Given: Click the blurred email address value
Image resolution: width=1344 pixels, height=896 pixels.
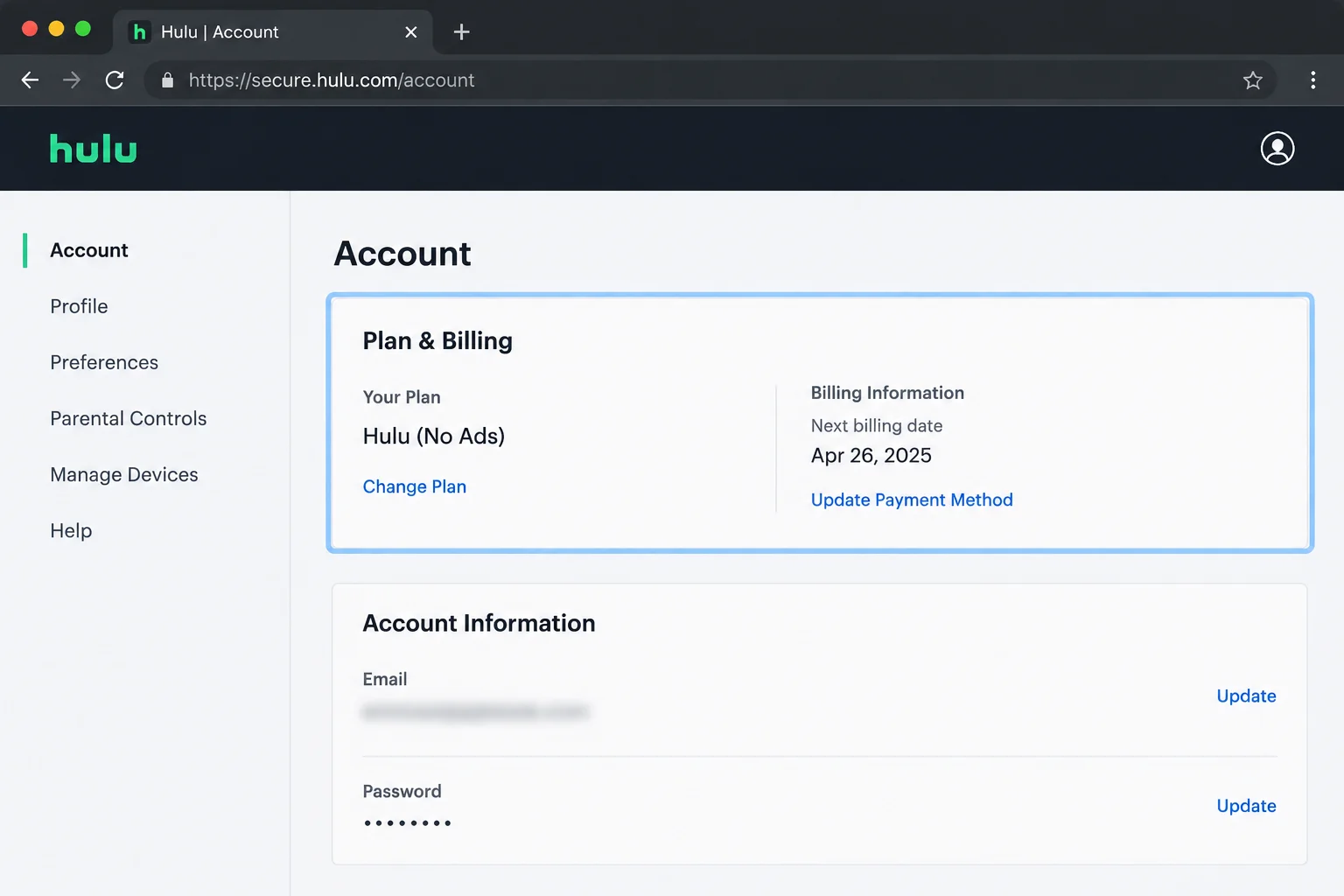Looking at the screenshot, I should tap(476, 711).
